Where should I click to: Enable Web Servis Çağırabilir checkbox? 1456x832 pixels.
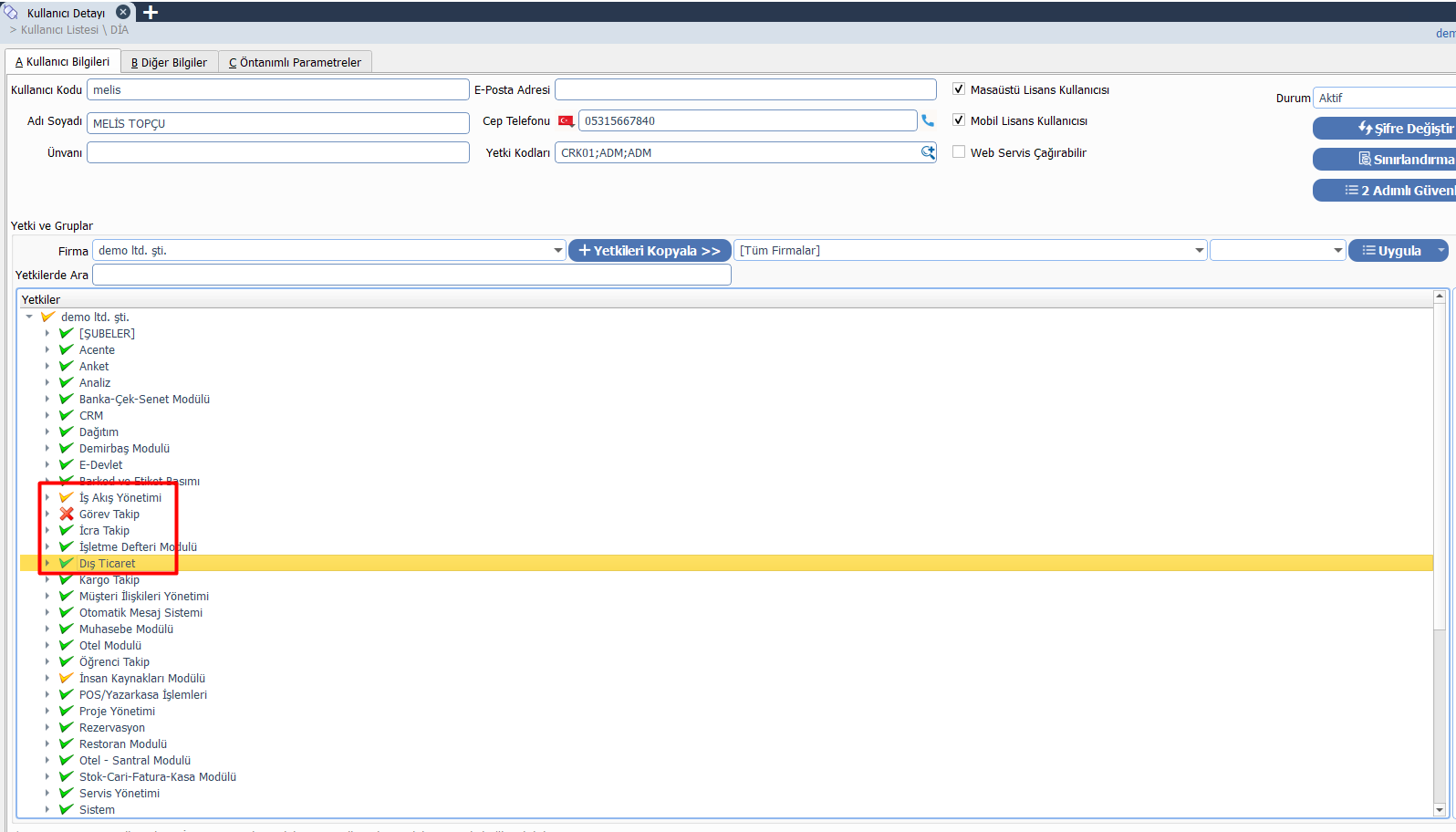point(959,152)
